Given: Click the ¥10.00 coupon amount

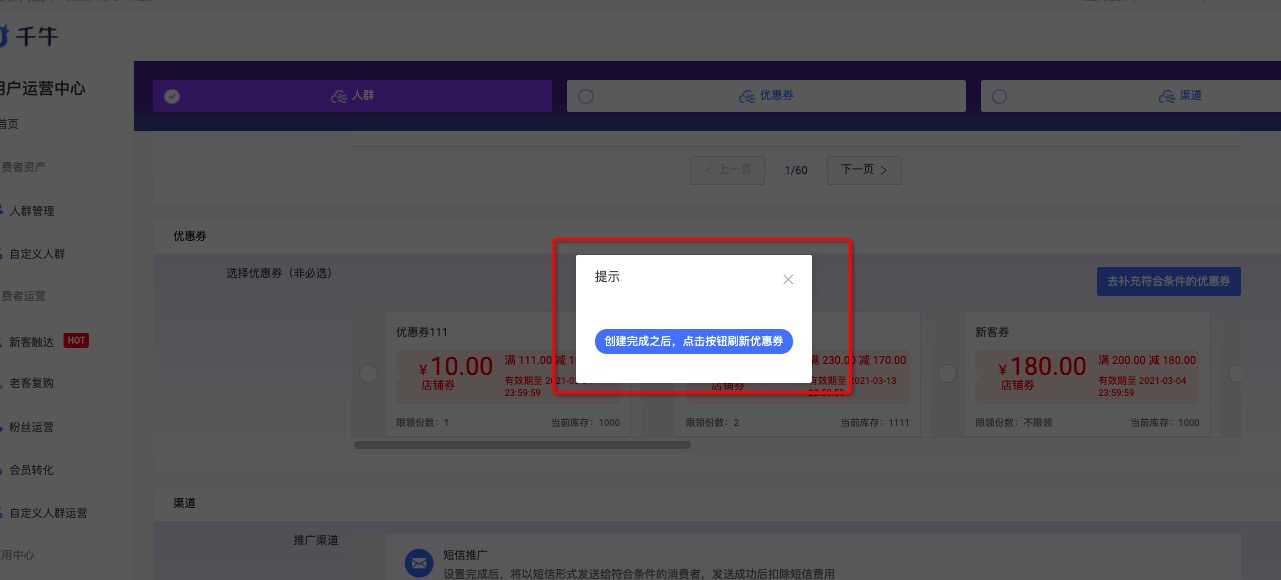Looking at the screenshot, I should (455, 367).
